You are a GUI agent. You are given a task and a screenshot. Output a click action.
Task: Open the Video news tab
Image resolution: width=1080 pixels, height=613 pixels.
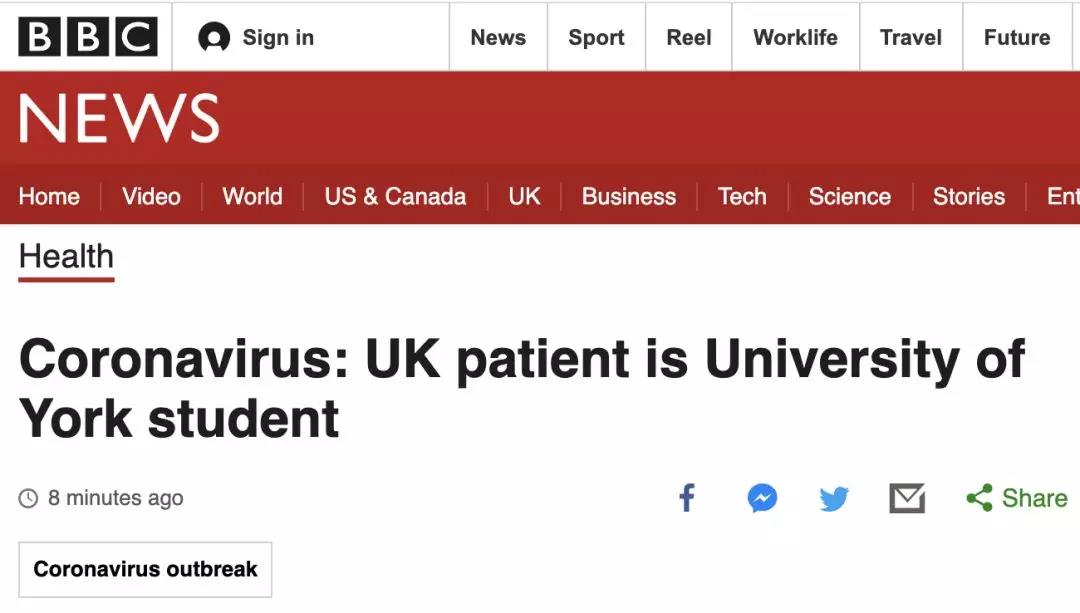151,196
